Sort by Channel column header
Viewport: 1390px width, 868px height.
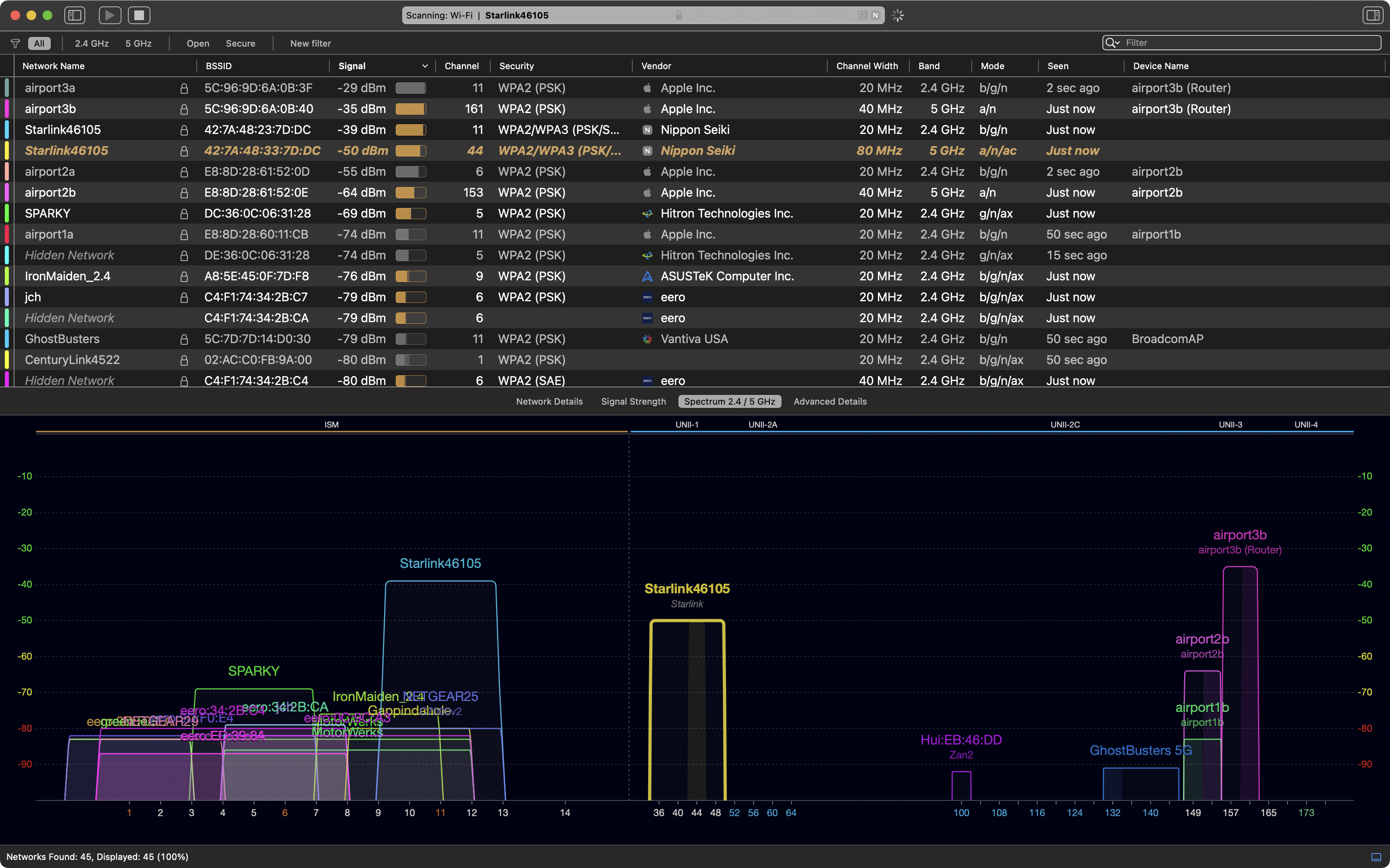point(461,66)
